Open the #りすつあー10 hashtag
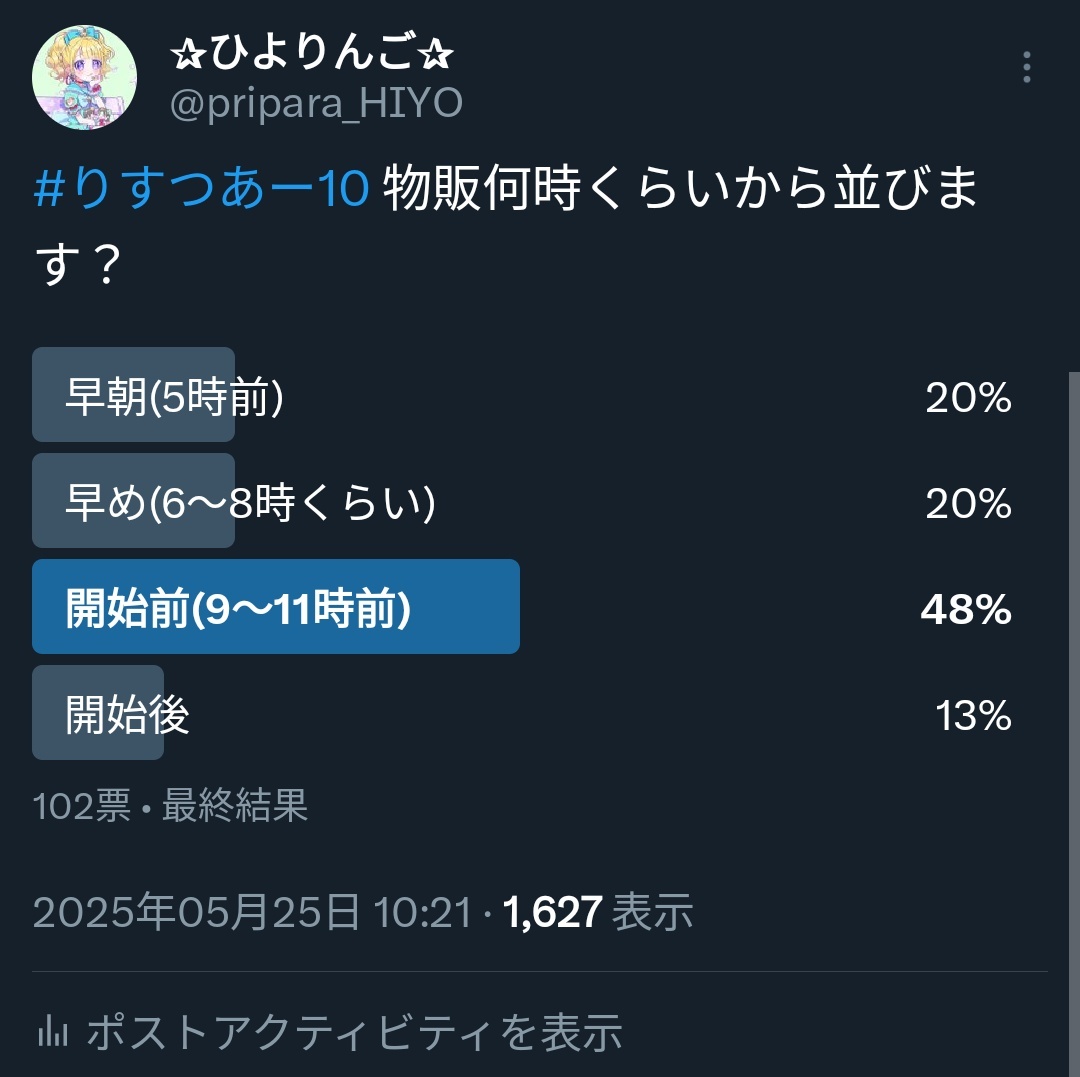The image size is (1080, 1077). point(201,187)
